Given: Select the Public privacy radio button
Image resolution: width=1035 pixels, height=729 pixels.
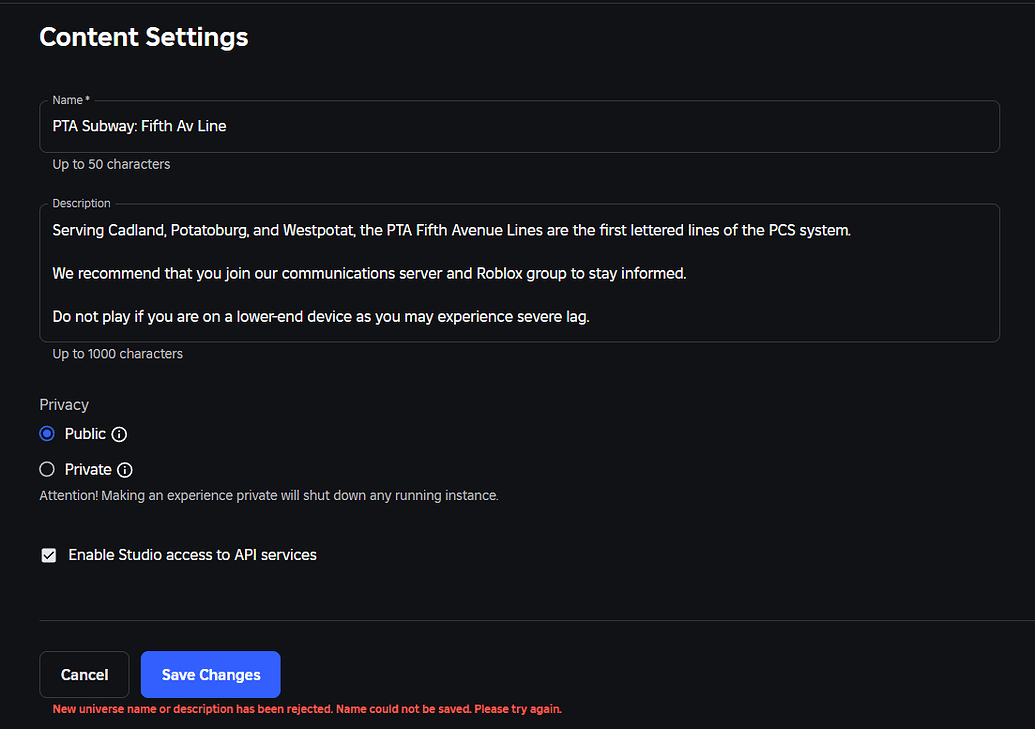Looking at the screenshot, I should tap(46, 433).
